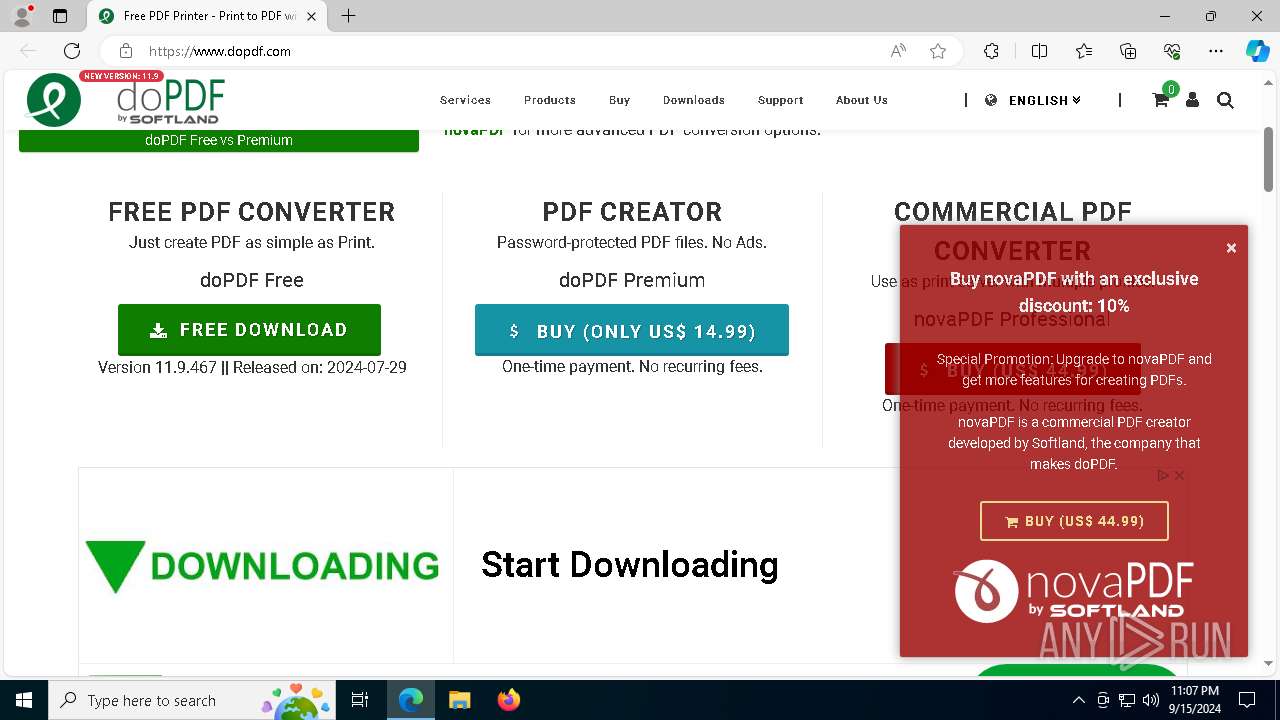Click the browser Refresh button
This screenshot has height=720, width=1280.
72,51
